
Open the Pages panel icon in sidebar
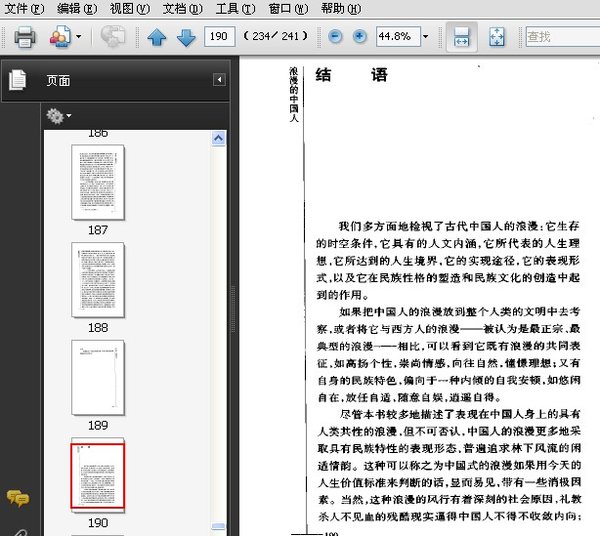[17, 80]
